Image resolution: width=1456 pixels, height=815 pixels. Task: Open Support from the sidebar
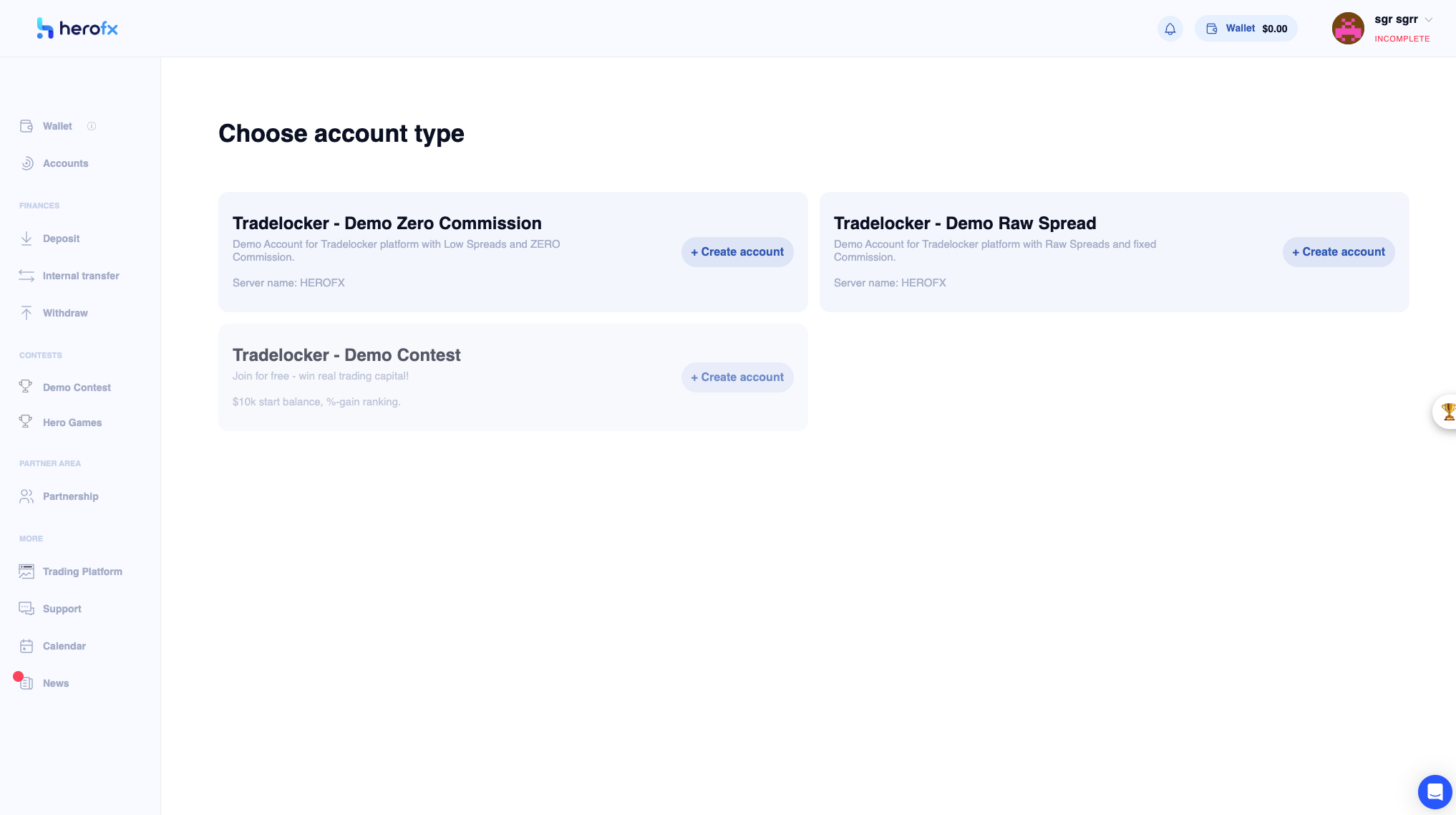coord(62,609)
